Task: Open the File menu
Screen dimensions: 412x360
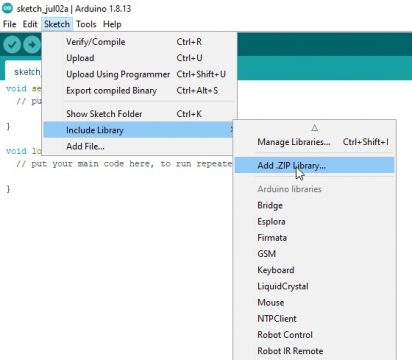Action: click(9, 24)
